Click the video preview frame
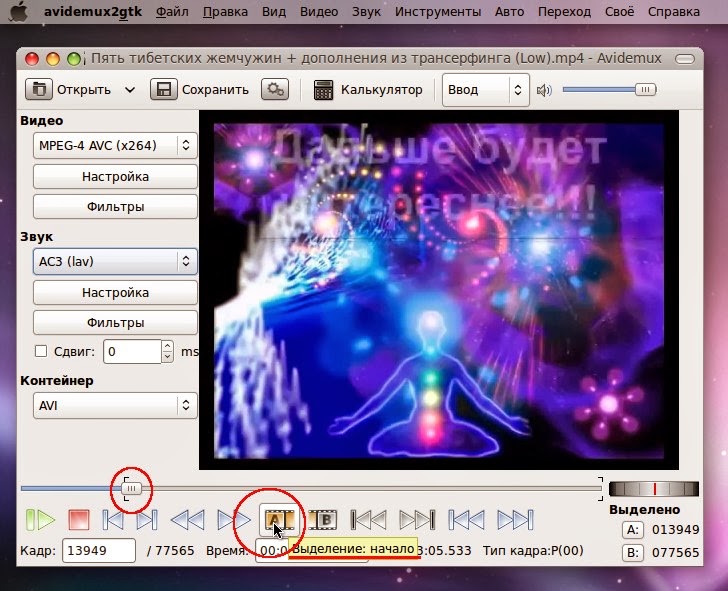728x591 pixels. [439, 290]
